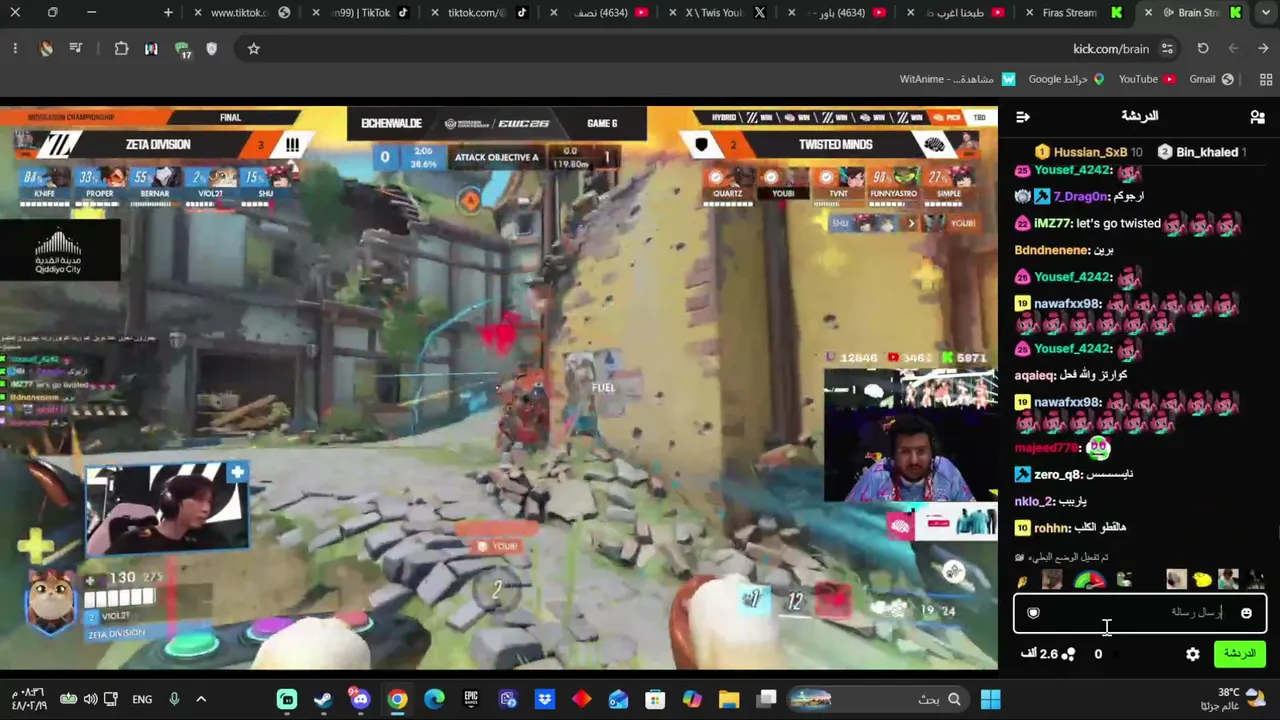Open Copilot from the taskbar

(x=692, y=699)
